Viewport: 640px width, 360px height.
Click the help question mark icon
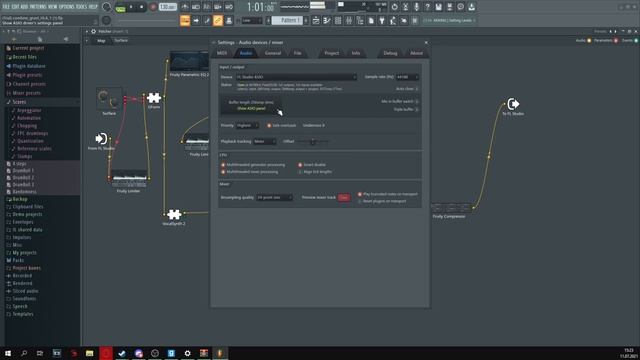tap(427, 7)
